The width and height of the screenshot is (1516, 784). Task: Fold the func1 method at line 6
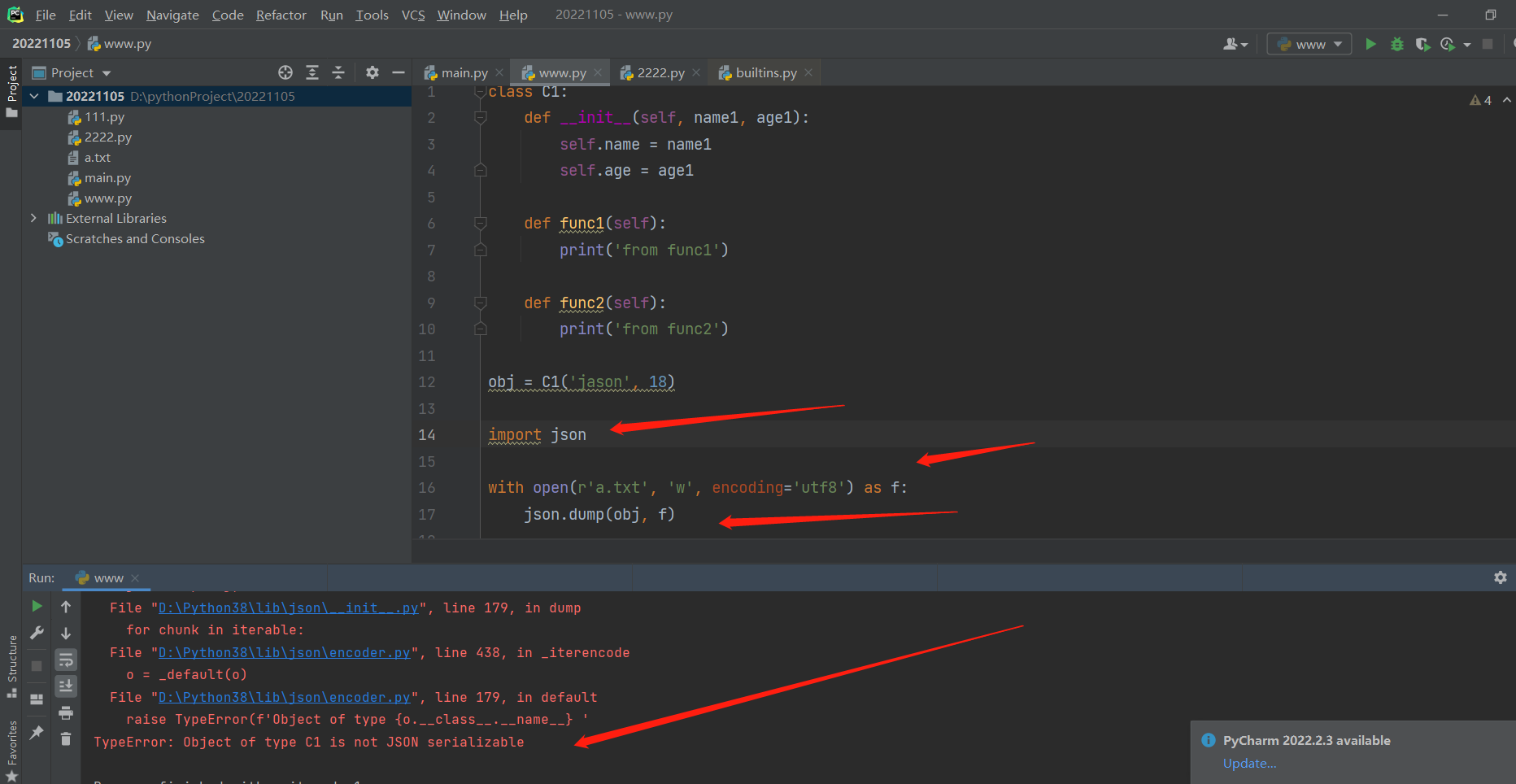(481, 223)
